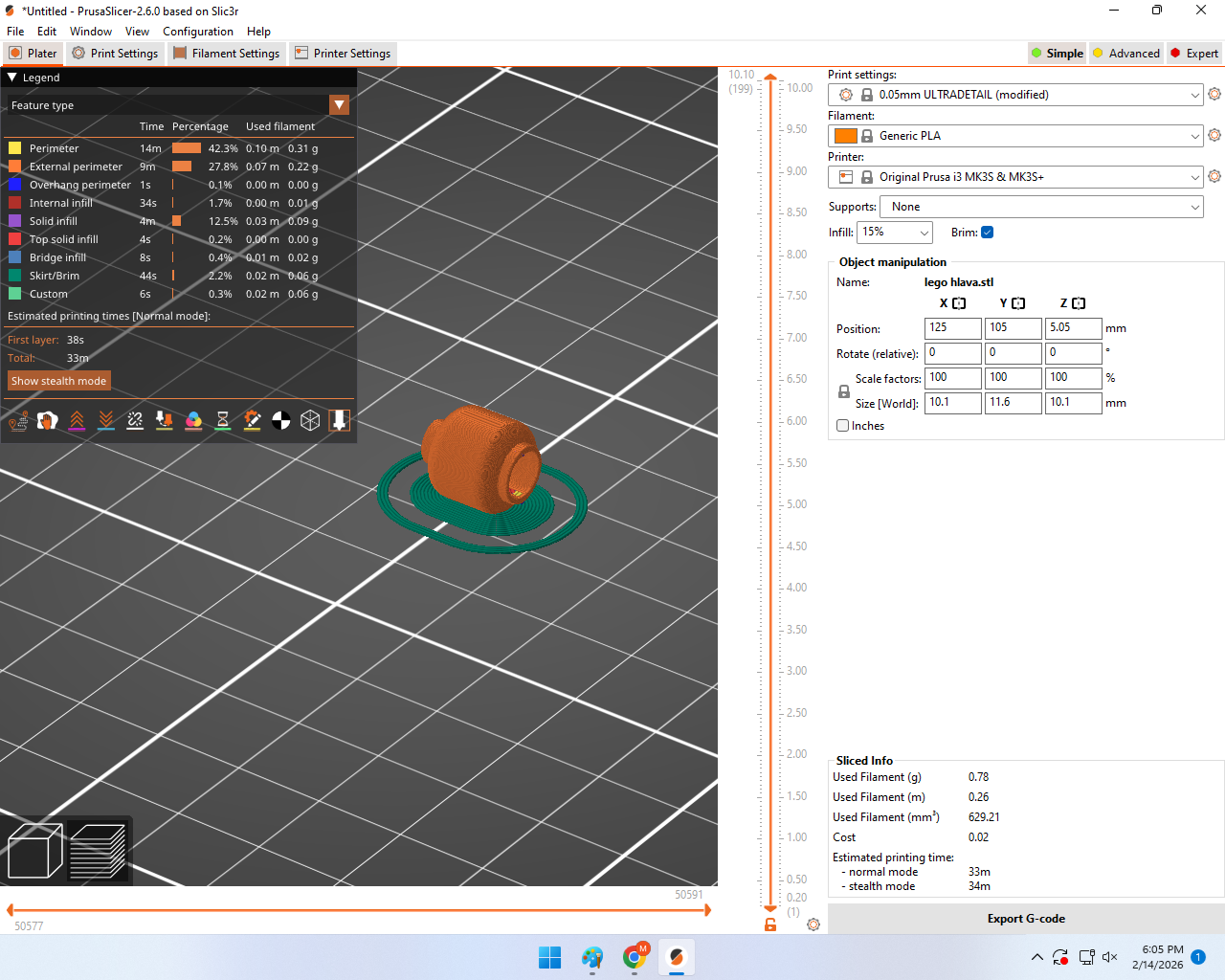Viewport: 1225px width, 980px height.
Task: Open the Printer preset dropdown
Action: click(x=1015, y=177)
